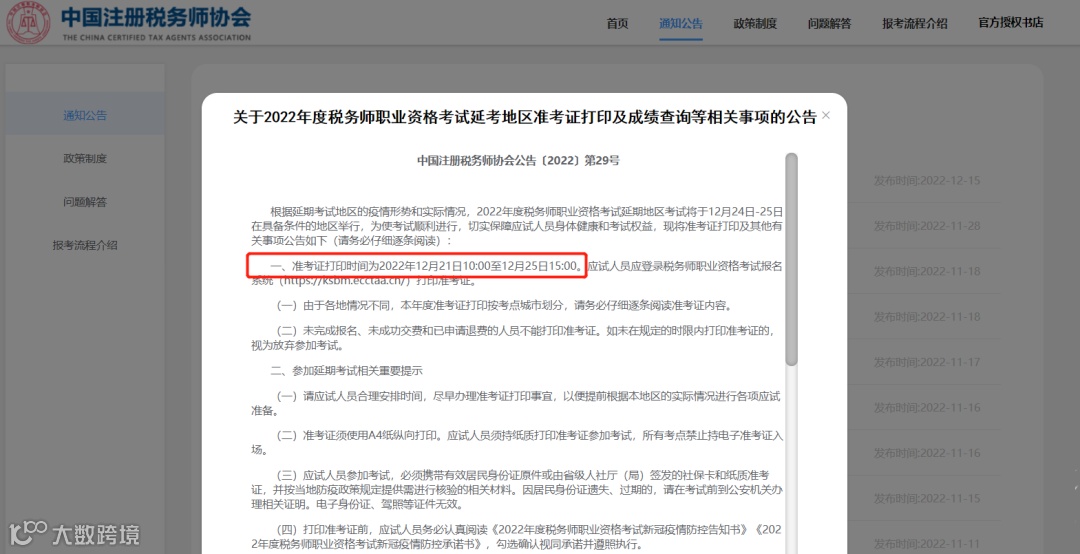Click the 二、参加延期考试相关重要提示 heading
The image size is (1080, 554).
346,371
